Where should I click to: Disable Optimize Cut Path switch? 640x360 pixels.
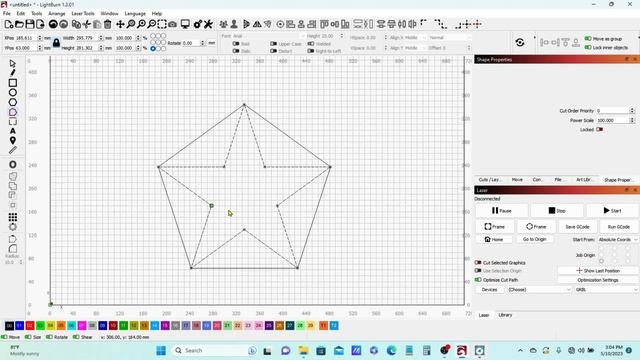[x=478, y=280]
